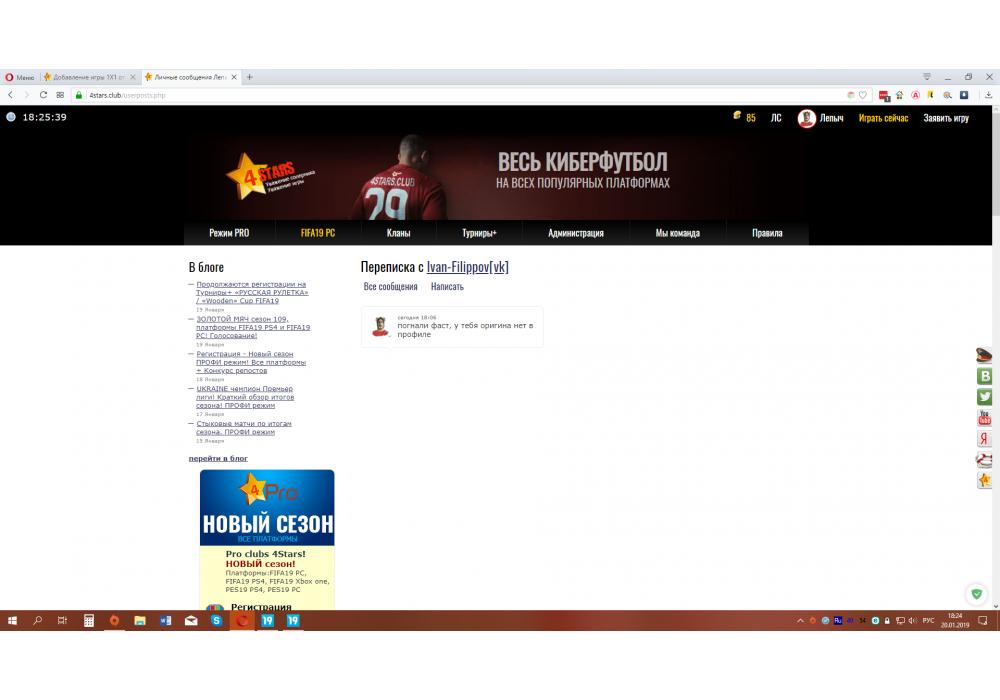Click the green shield badge icon
This screenshot has width=1000, height=700.
pyautogui.click(x=977, y=594)
